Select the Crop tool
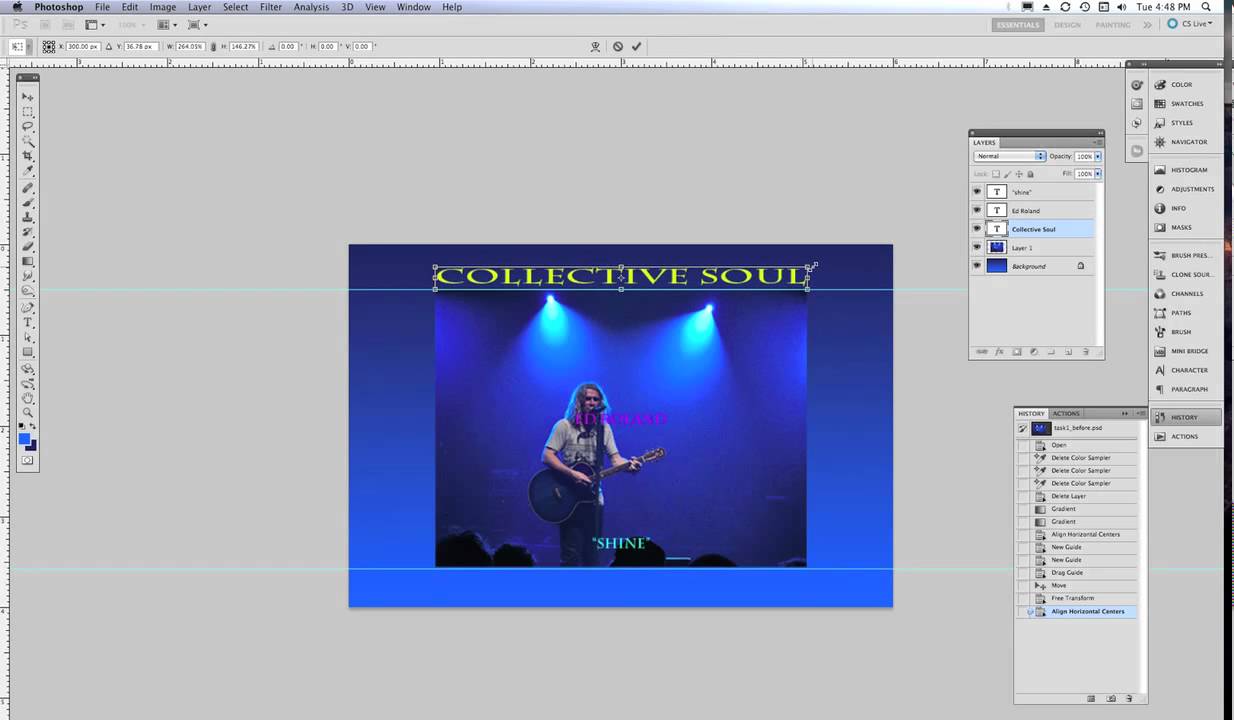This screenshot has height=720, width=1234. coord(28,157)
